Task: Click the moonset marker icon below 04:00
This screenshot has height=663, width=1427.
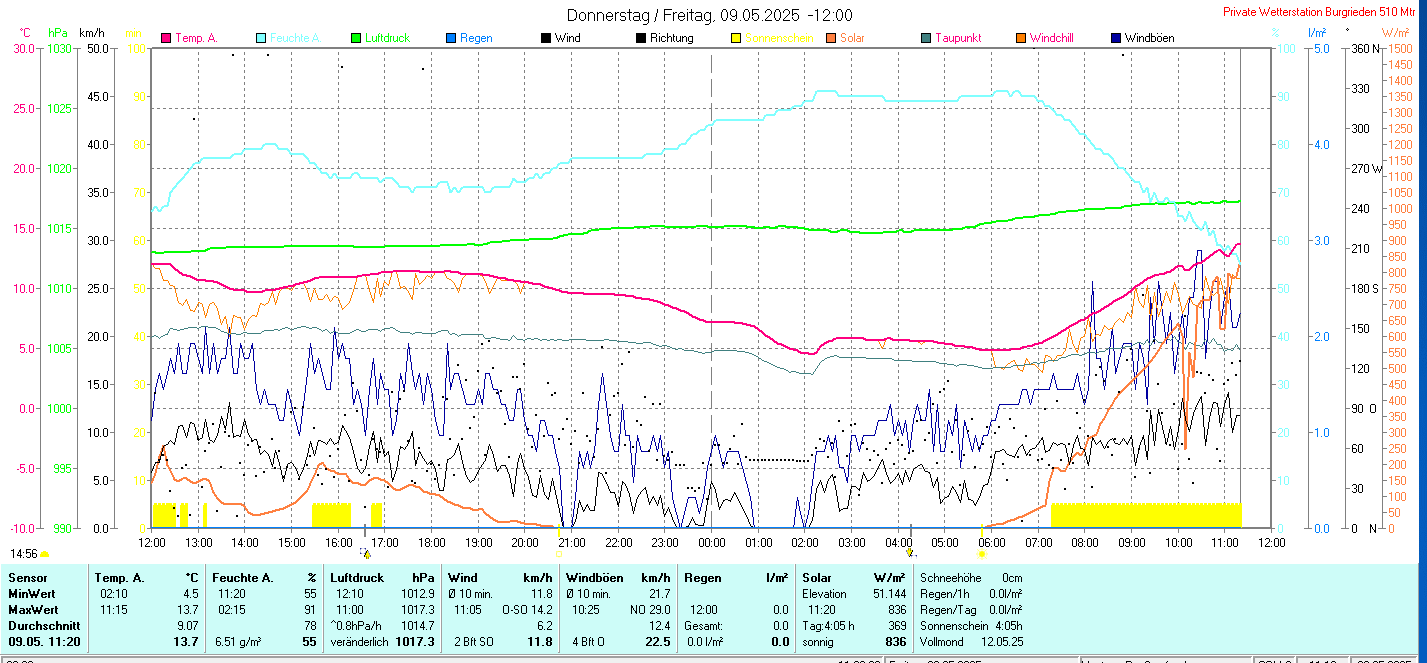Action: tap(910, 552)
